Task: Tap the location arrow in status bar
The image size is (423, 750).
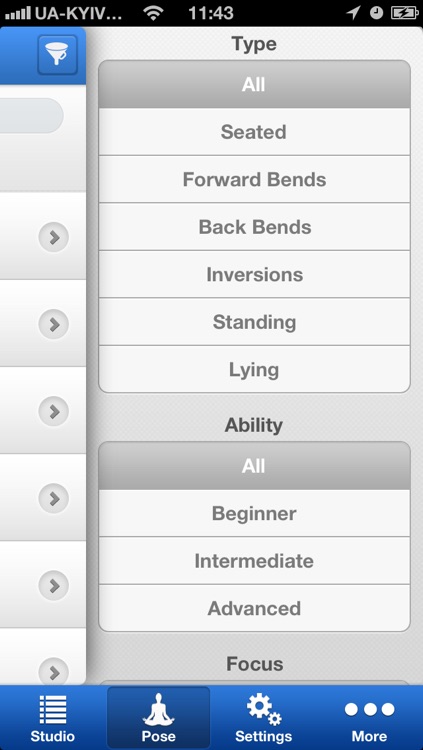Action: 353,13
